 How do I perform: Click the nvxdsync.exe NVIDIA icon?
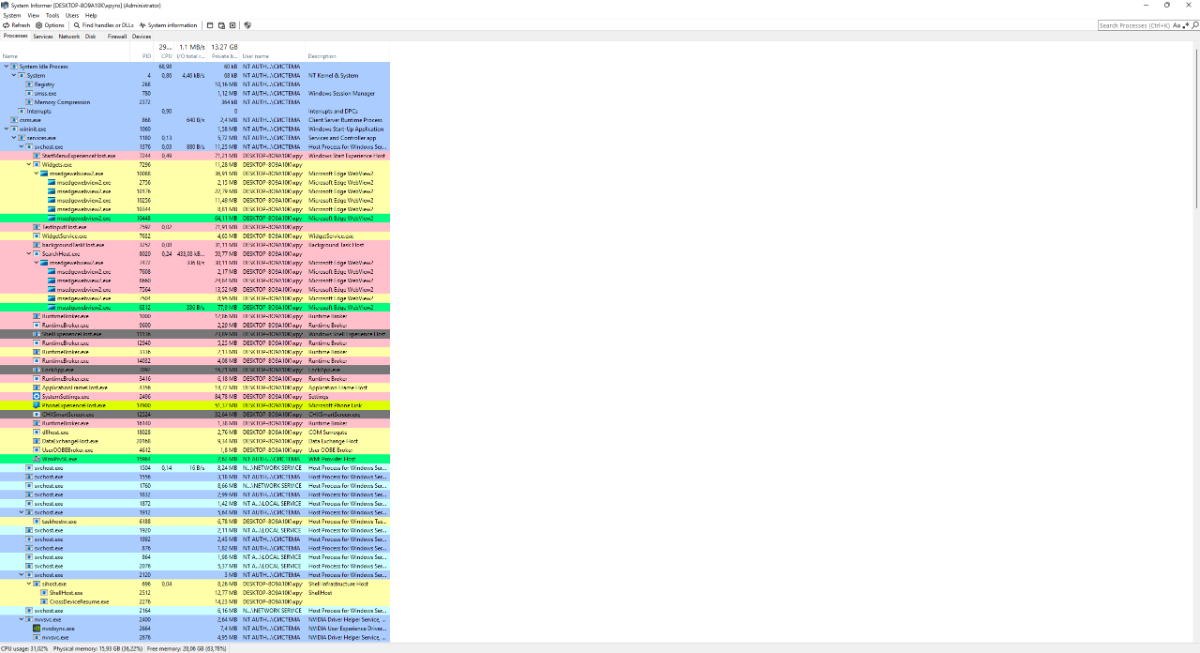tap(37, 629)
